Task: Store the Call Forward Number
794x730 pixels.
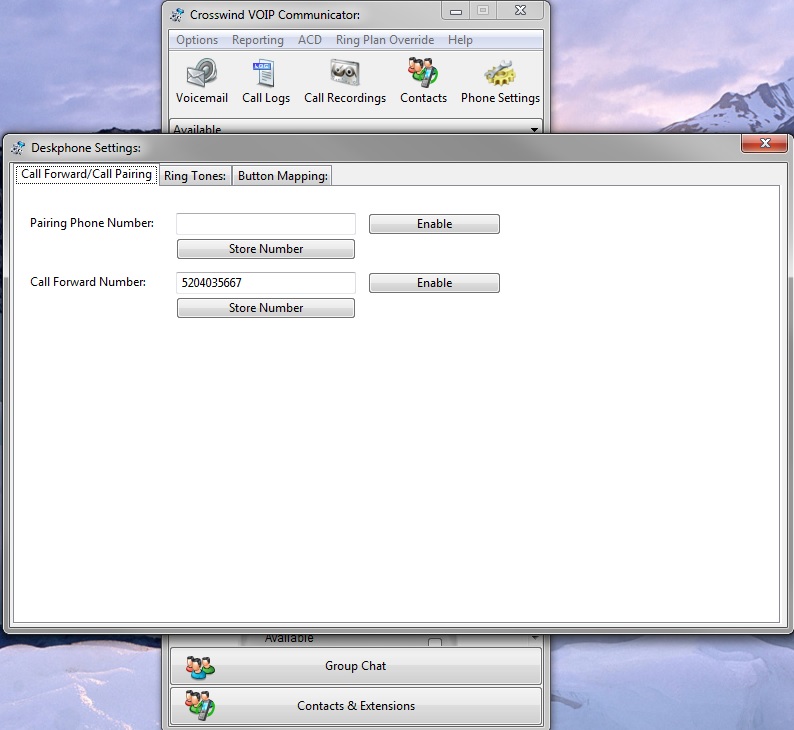Action: pos(266,308)
